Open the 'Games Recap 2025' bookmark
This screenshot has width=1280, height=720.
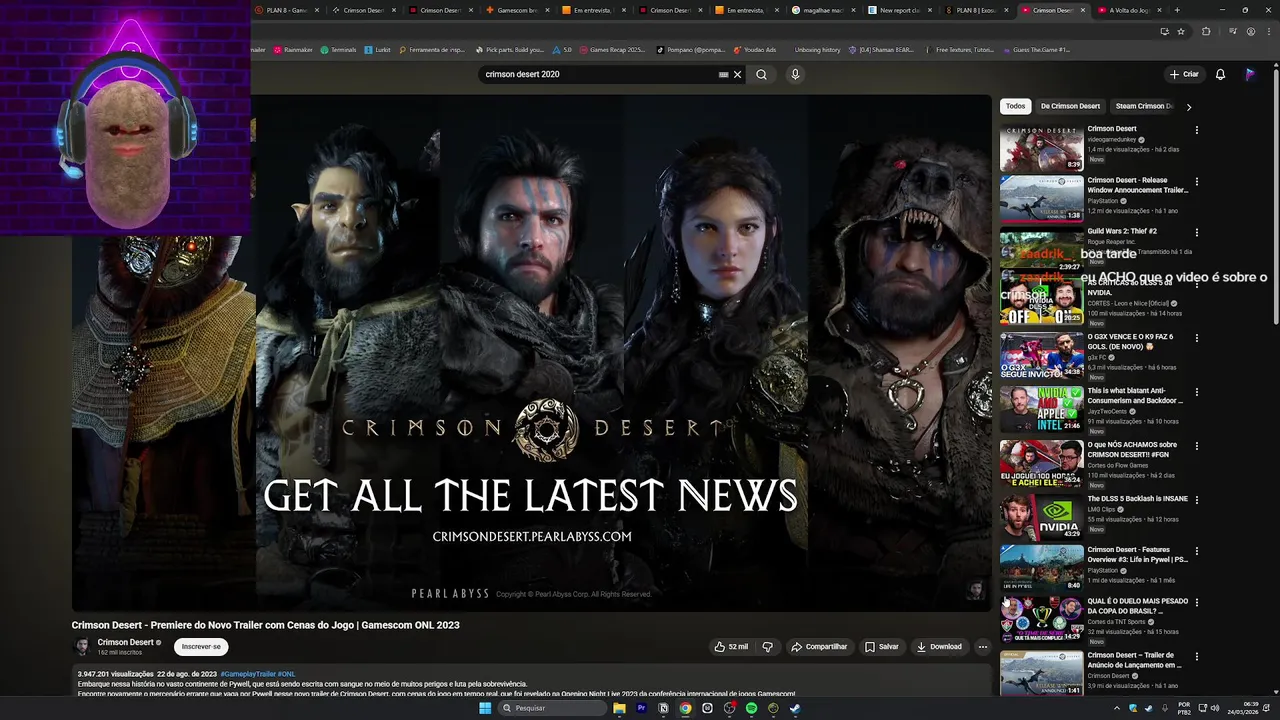pyautogui.click(x=612, y=49)
